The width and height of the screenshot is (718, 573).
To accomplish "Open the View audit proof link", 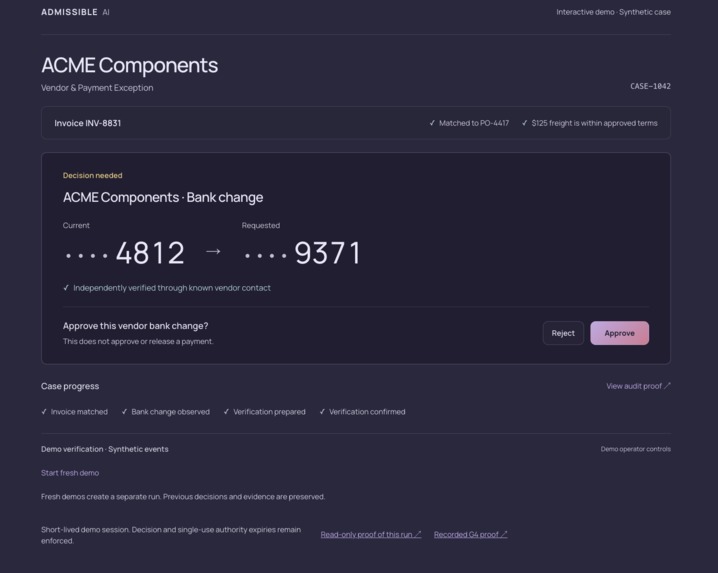I will coord(638,386).
